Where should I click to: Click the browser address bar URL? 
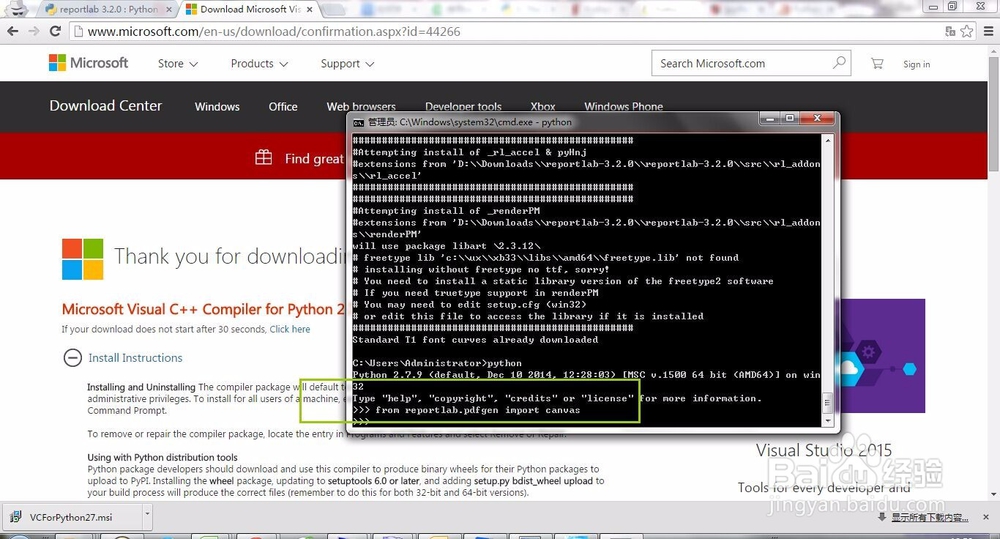274,31
